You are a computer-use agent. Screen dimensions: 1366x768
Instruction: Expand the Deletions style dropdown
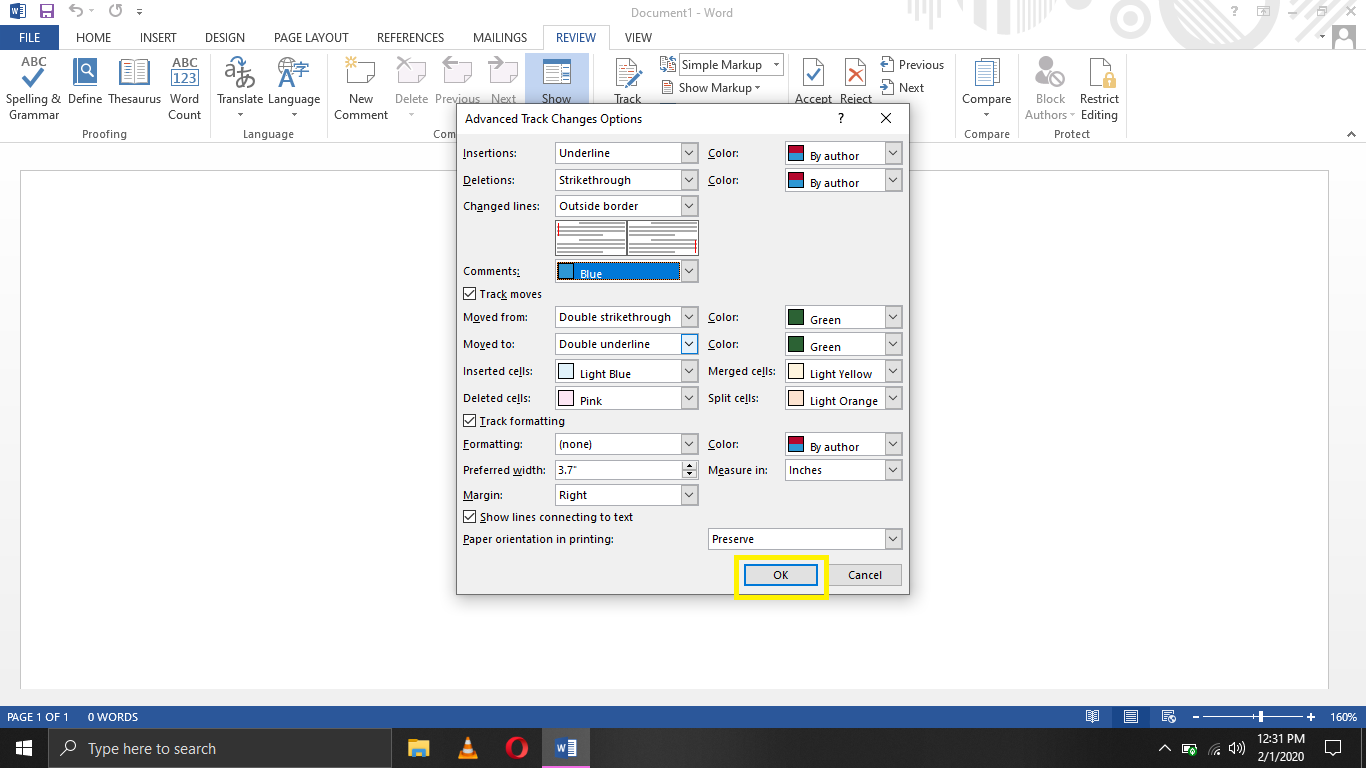(688, 180)
